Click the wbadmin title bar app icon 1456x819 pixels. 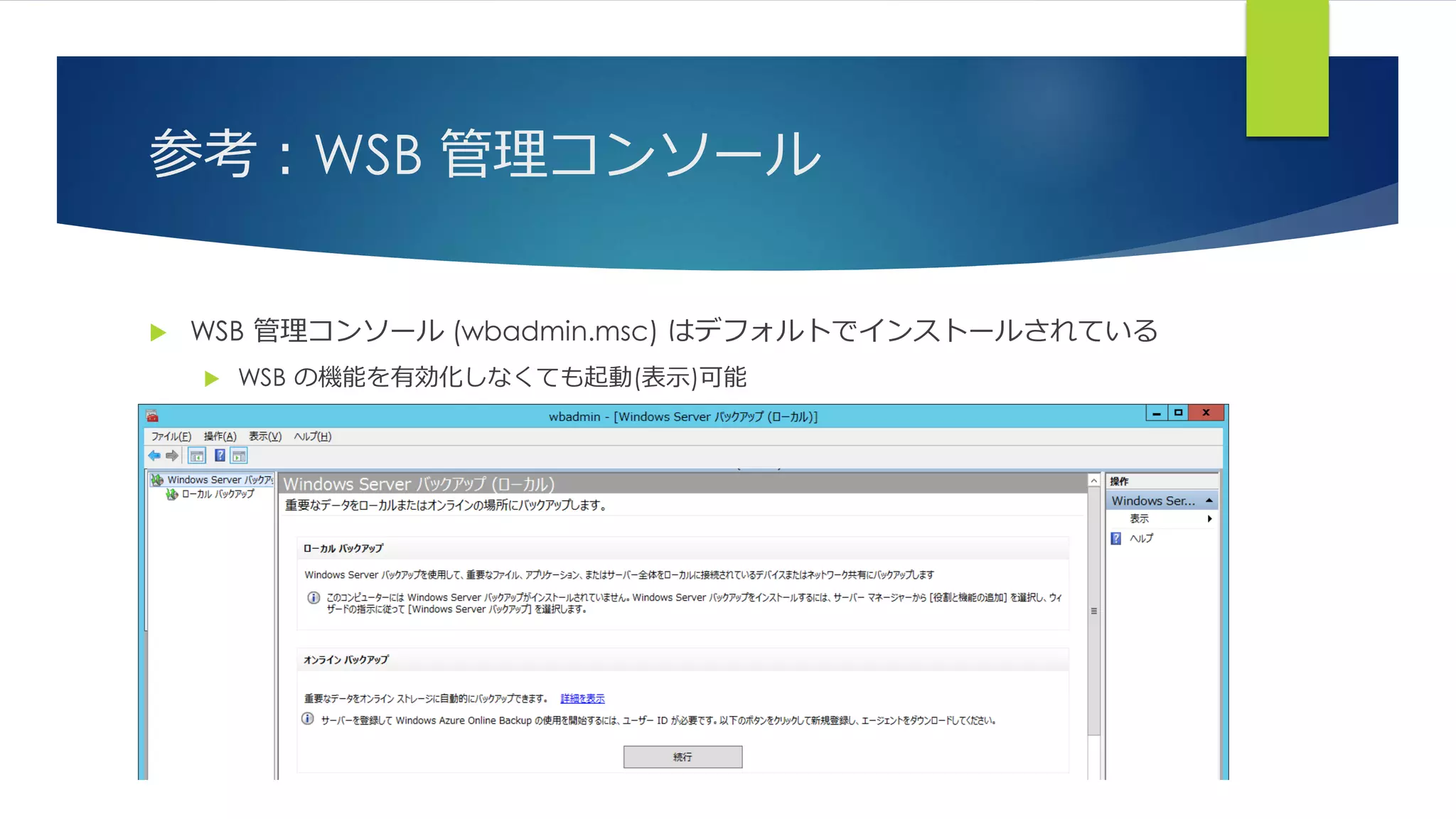(152, 416)
